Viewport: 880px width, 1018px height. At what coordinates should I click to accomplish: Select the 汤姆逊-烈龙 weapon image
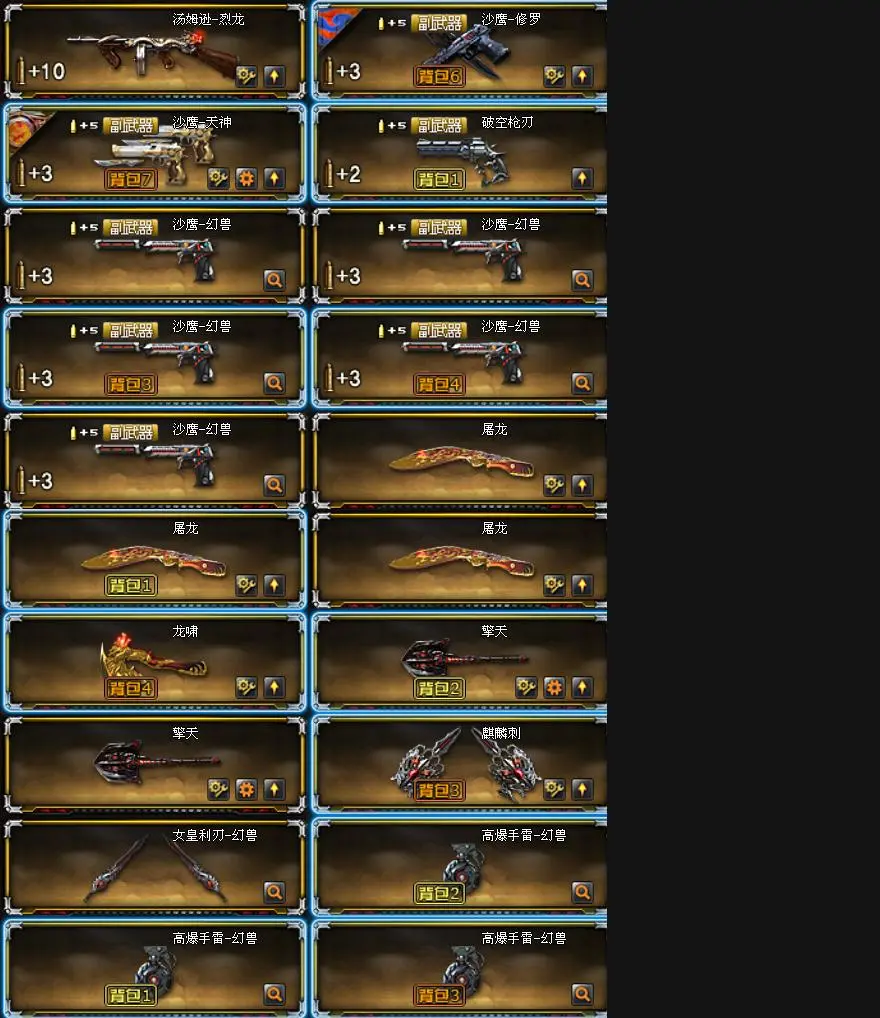click(153, 53)
